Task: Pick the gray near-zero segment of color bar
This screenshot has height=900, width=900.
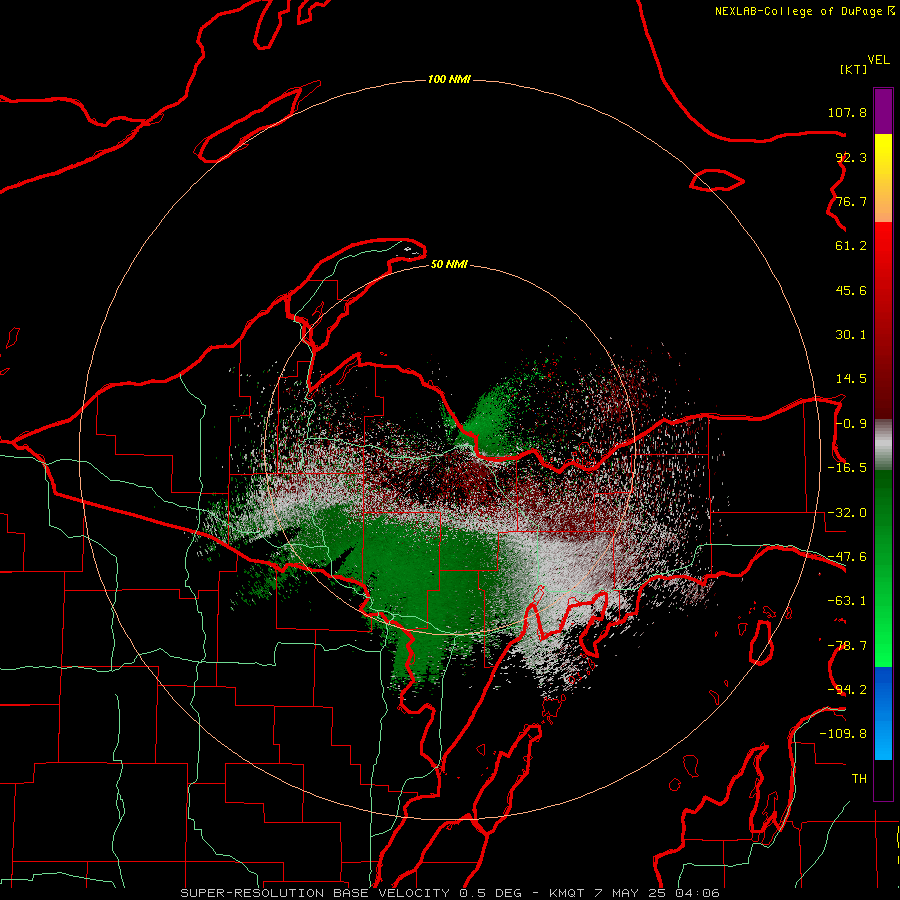Action: [883, 445]
